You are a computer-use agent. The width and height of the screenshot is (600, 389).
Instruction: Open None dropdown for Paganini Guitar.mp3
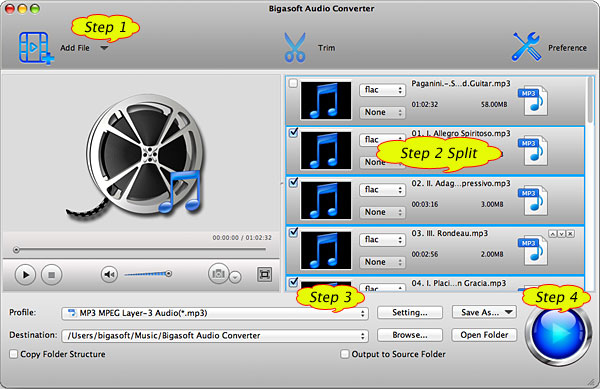382,112
